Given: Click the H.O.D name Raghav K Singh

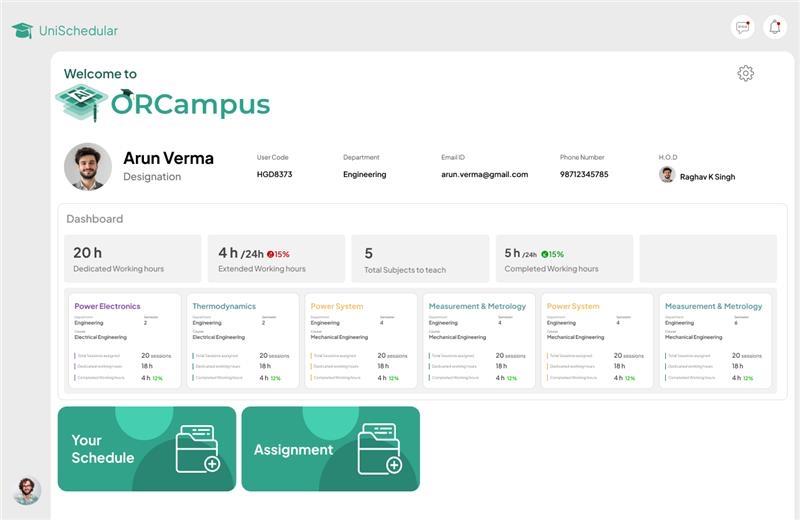Looking at the screenshot, I should pos(708,177).
